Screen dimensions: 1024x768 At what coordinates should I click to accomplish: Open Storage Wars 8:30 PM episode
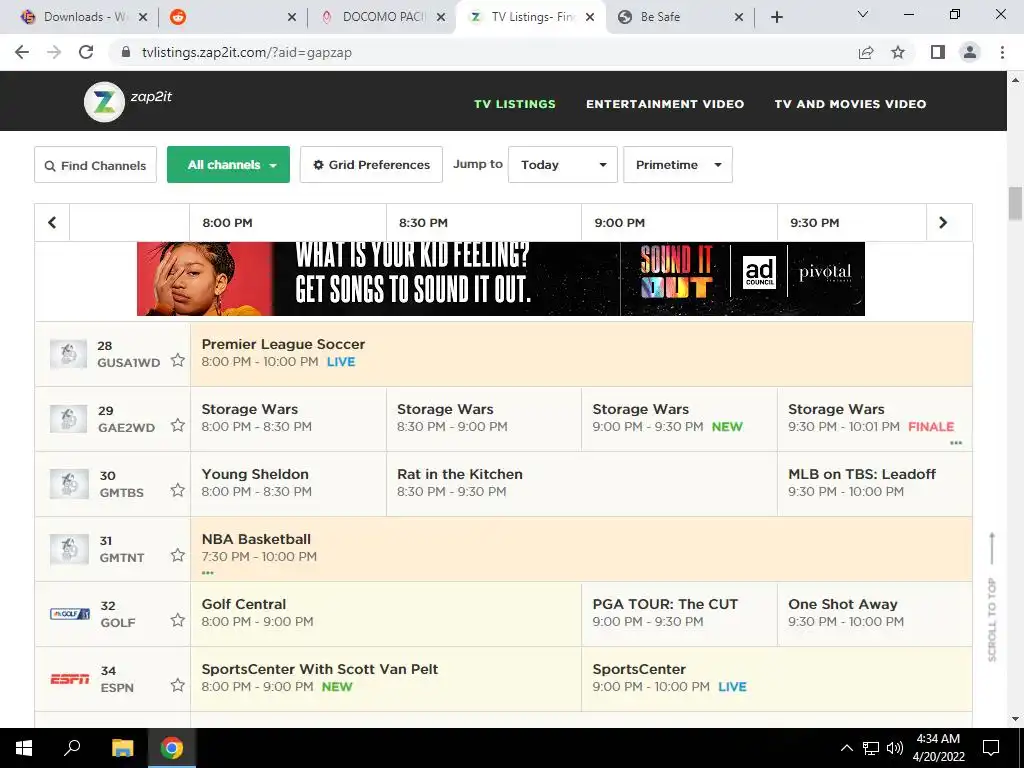484,419
